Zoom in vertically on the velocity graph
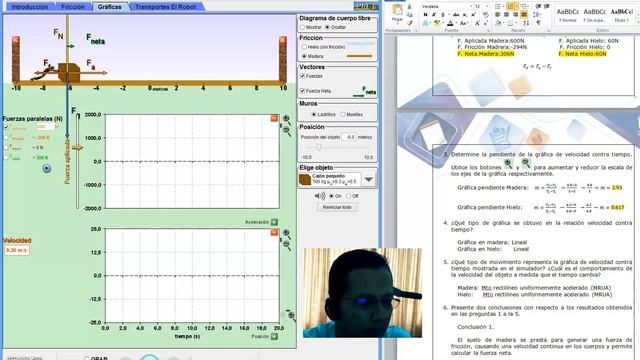This screenshot has height=360, width=640. [287, 233]
